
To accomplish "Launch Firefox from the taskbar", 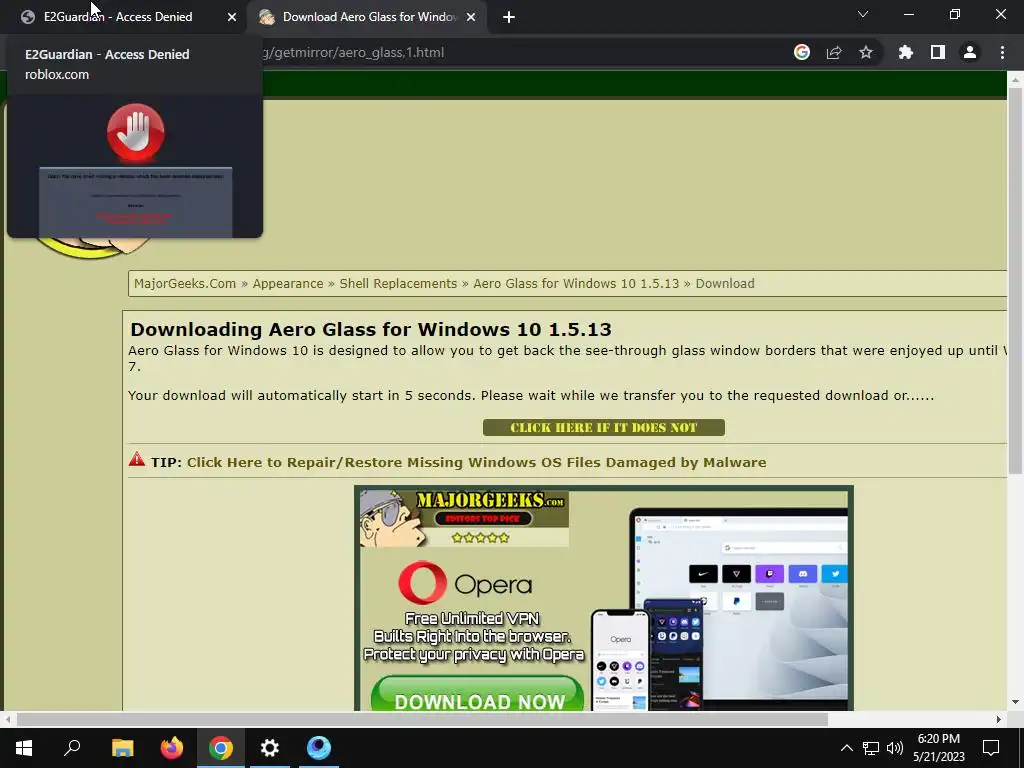I will 172,748.
